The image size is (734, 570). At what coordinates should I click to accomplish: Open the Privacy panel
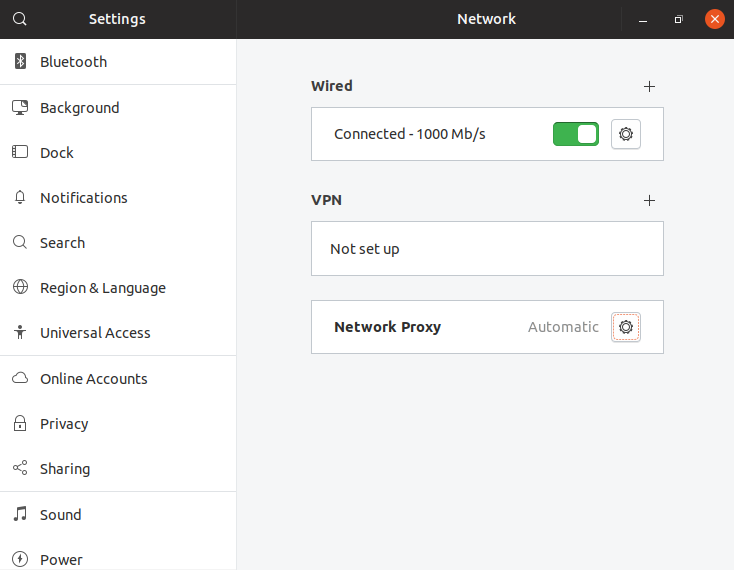pyautogui.click(x=118, y=424)
